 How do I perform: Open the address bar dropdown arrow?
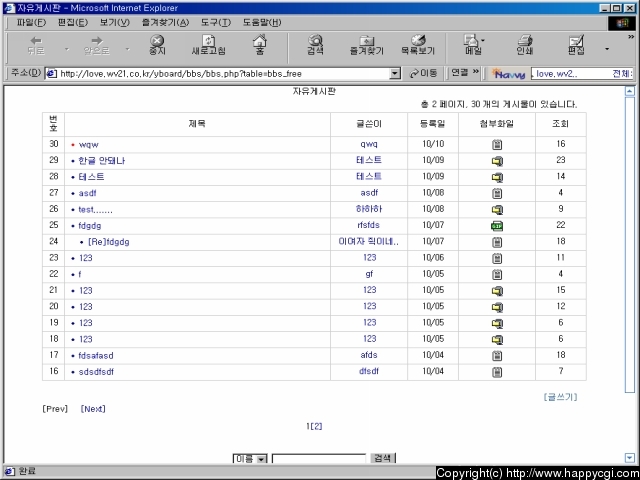tap(395, 73)
